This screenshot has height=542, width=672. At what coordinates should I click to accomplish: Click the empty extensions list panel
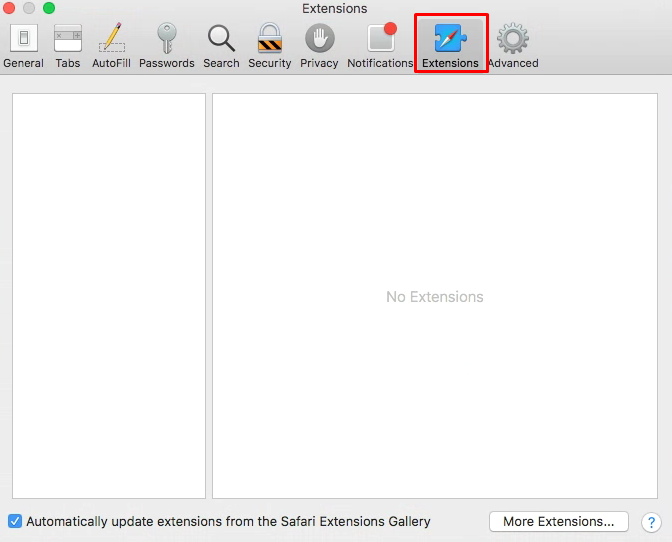[109, 296]
